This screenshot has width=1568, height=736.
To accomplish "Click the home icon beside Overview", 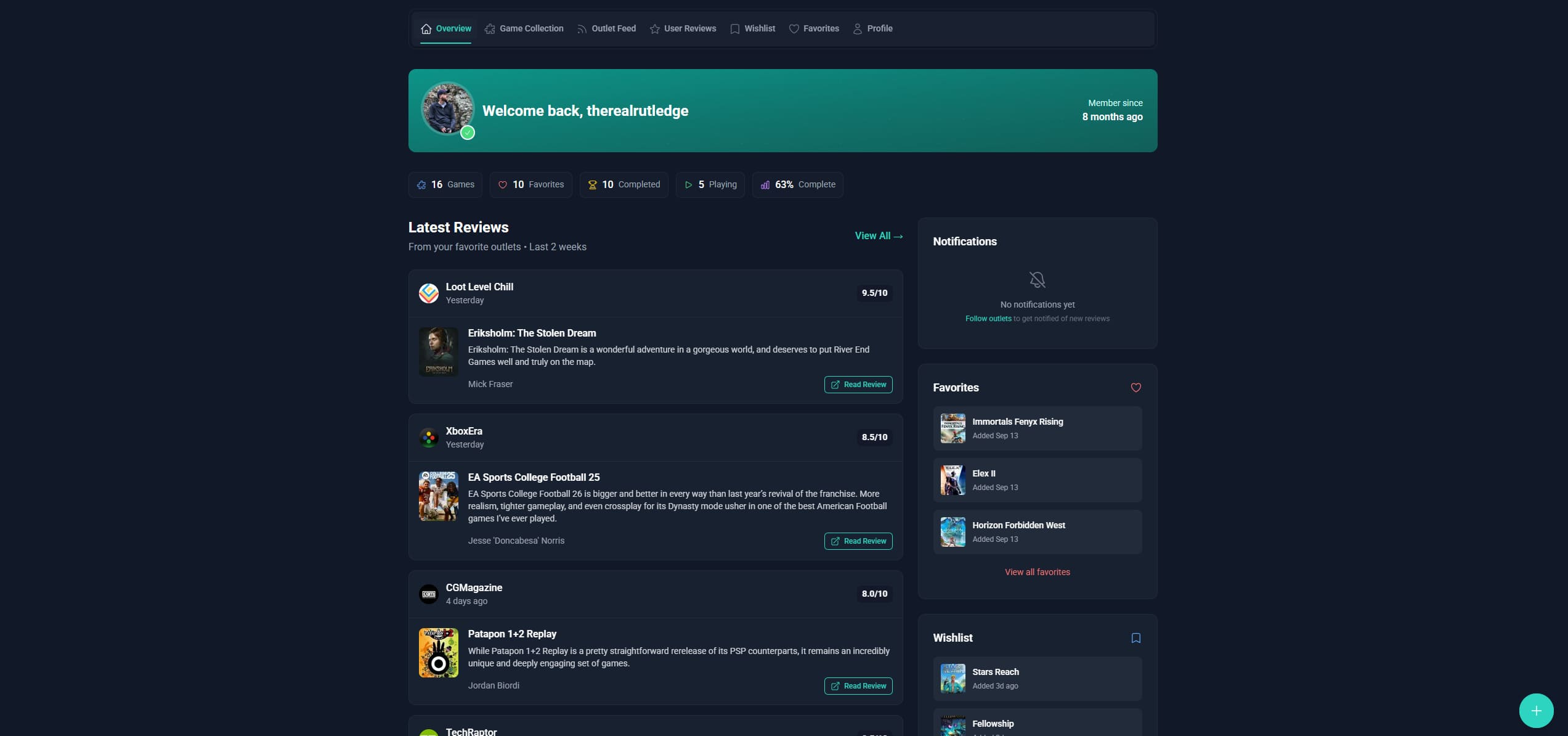I will pos(426,29).
